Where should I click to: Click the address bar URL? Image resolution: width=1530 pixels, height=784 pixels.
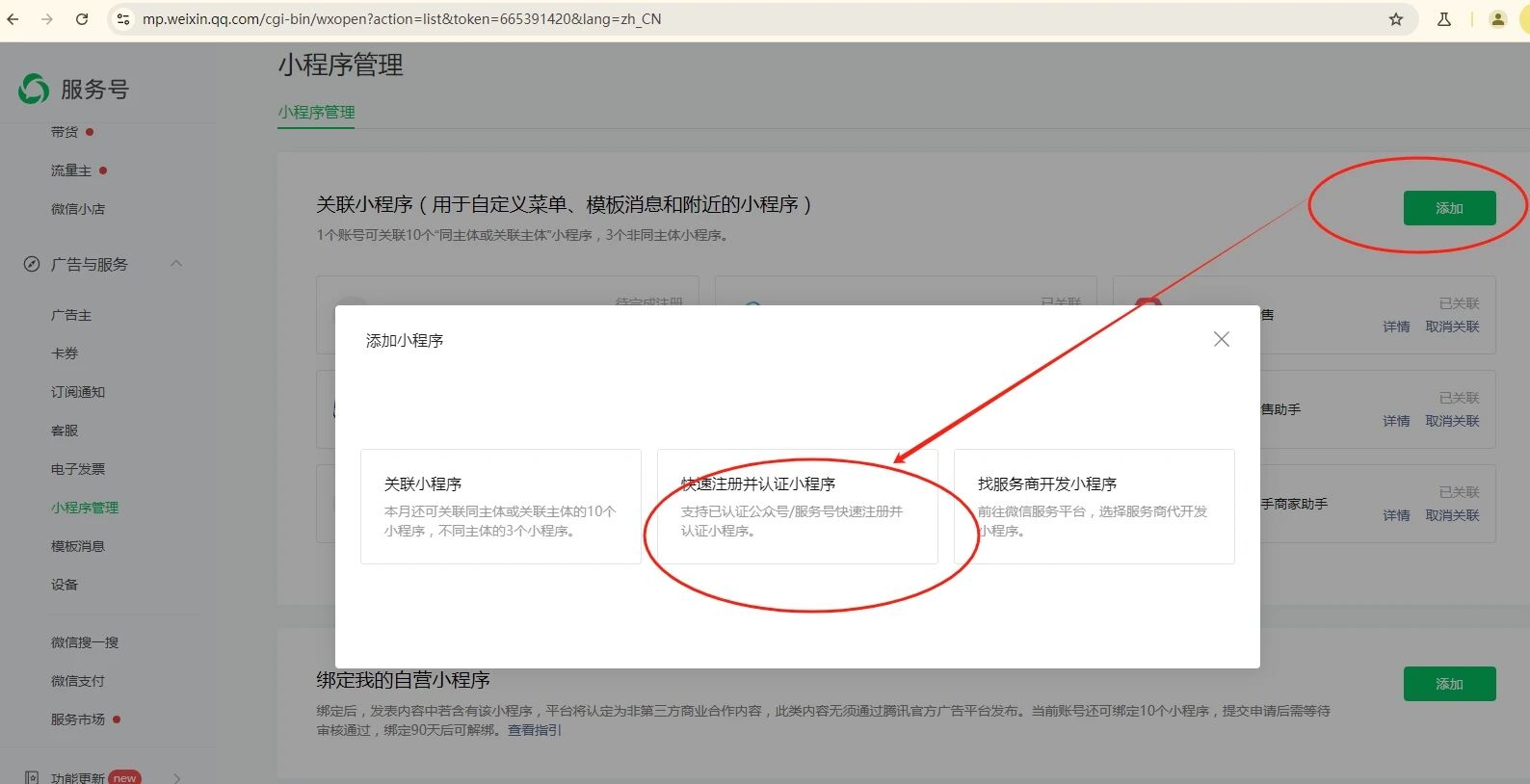[402, 19]
